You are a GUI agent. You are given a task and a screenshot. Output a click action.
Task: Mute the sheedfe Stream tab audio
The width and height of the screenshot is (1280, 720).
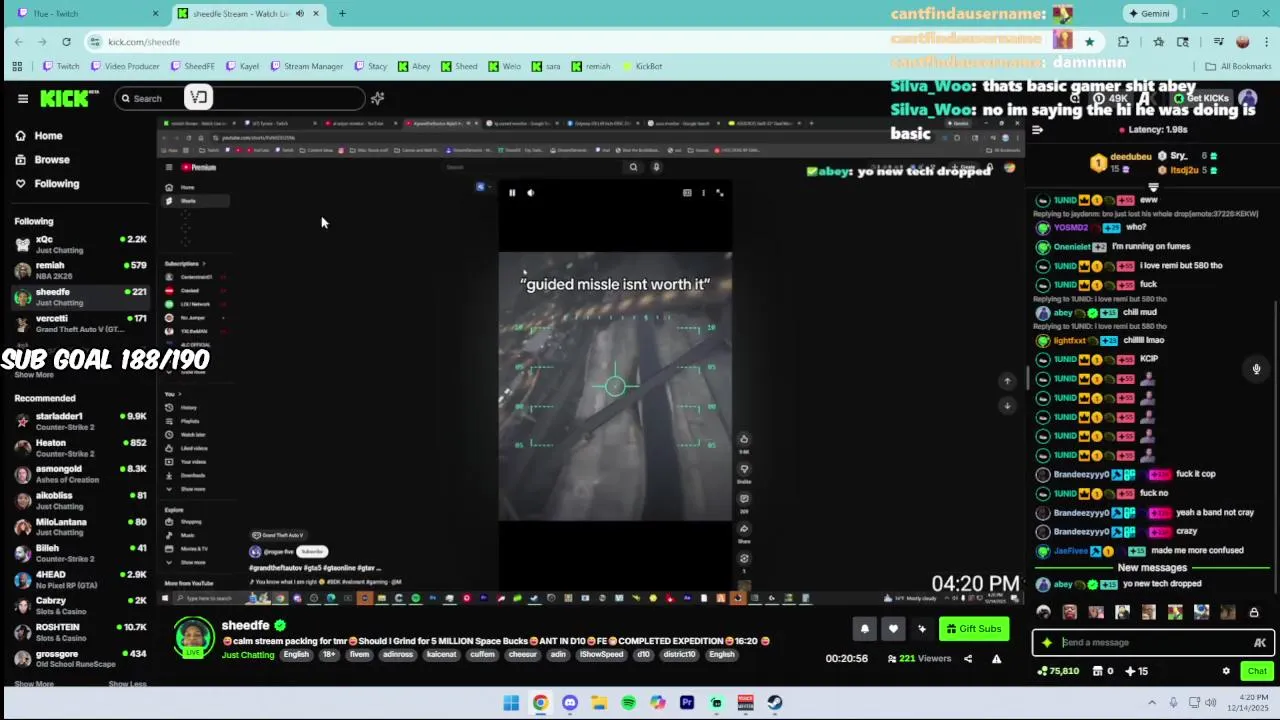301,13
